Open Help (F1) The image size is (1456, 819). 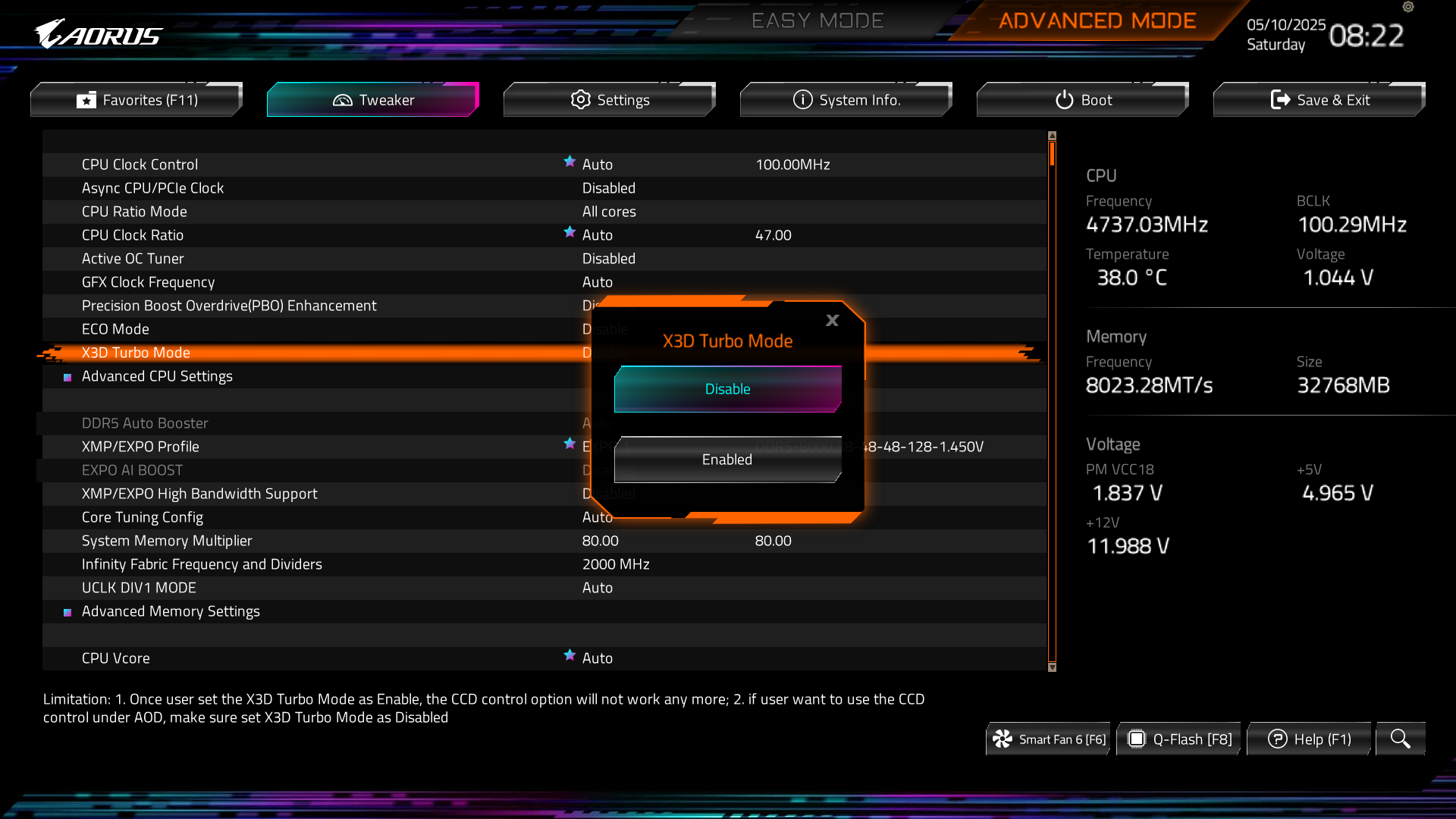click(1310, 739)
